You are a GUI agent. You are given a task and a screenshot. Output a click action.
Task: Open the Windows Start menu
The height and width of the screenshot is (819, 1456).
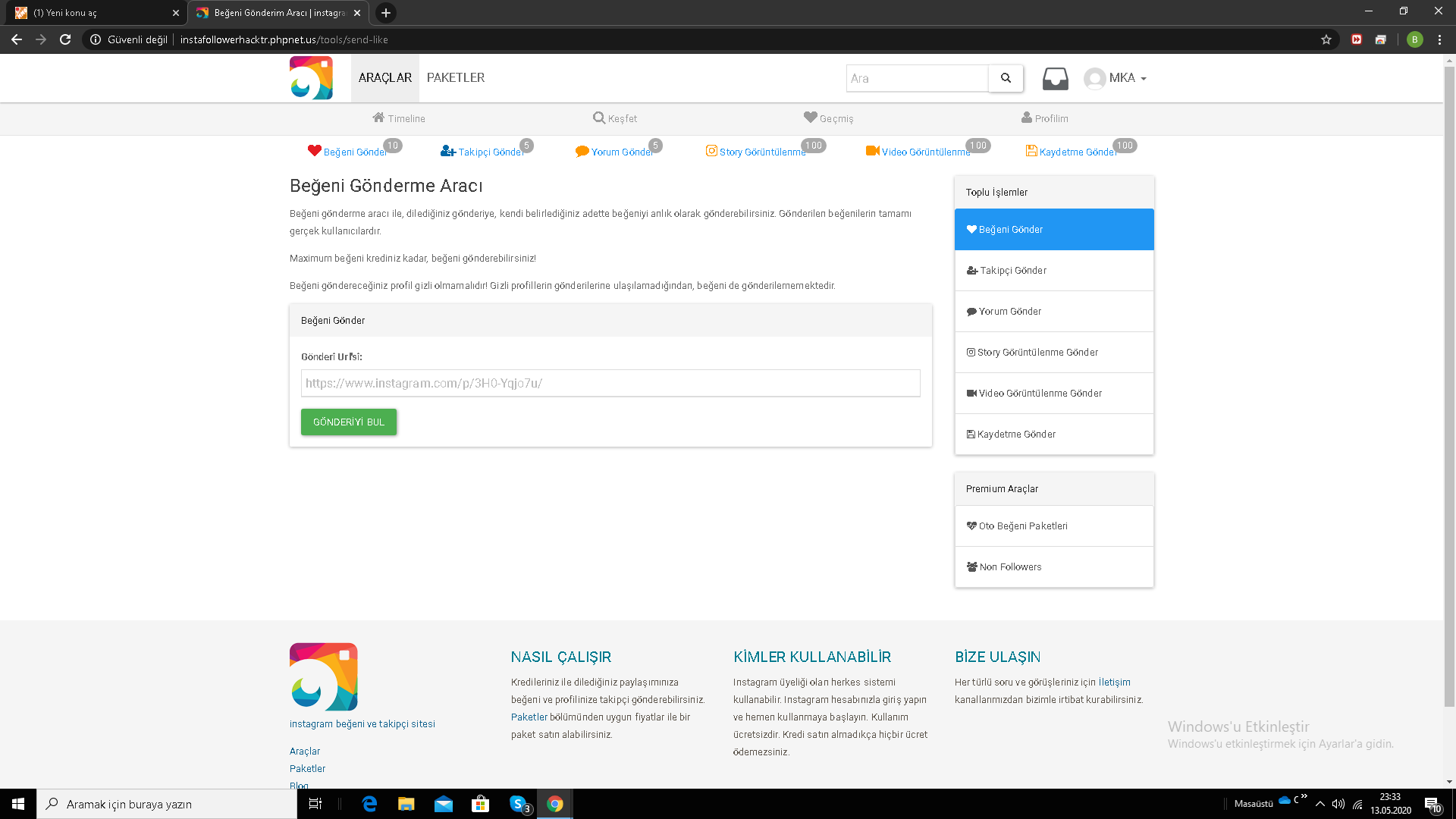(x=18, y=804)
